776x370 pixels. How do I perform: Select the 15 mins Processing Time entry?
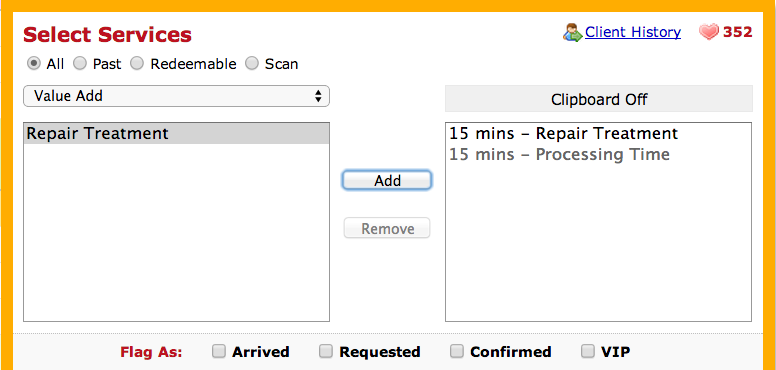click(559, 154)
